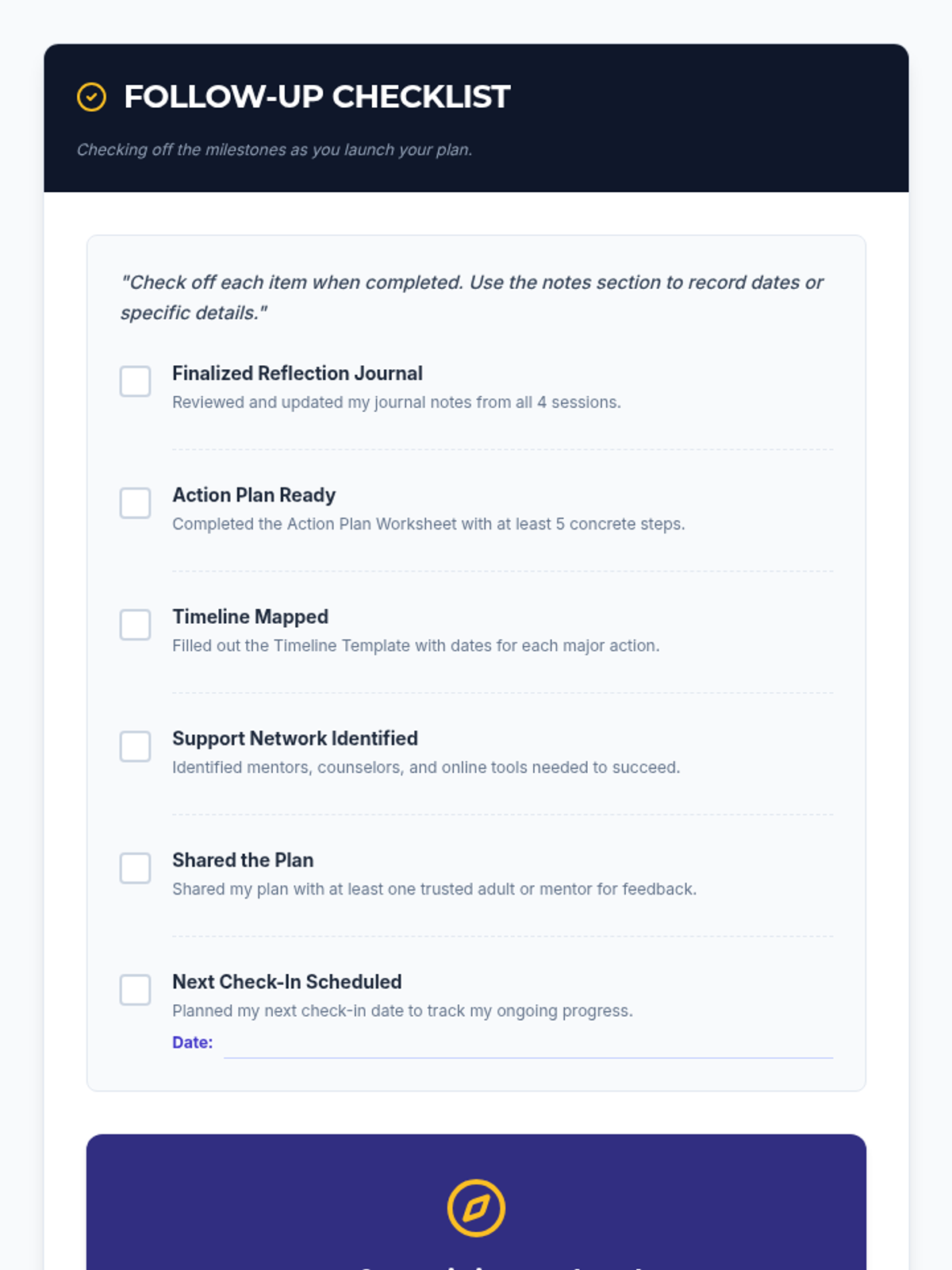The width and height of the screenshot is (952, 1270).
Task: Click the gold compass icon
Action: 476,1208
